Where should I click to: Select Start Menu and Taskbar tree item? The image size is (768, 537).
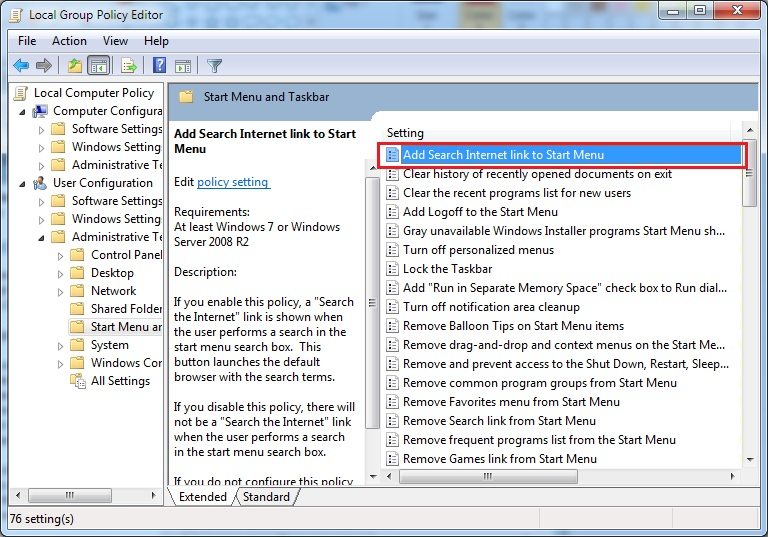pos(116,327)
